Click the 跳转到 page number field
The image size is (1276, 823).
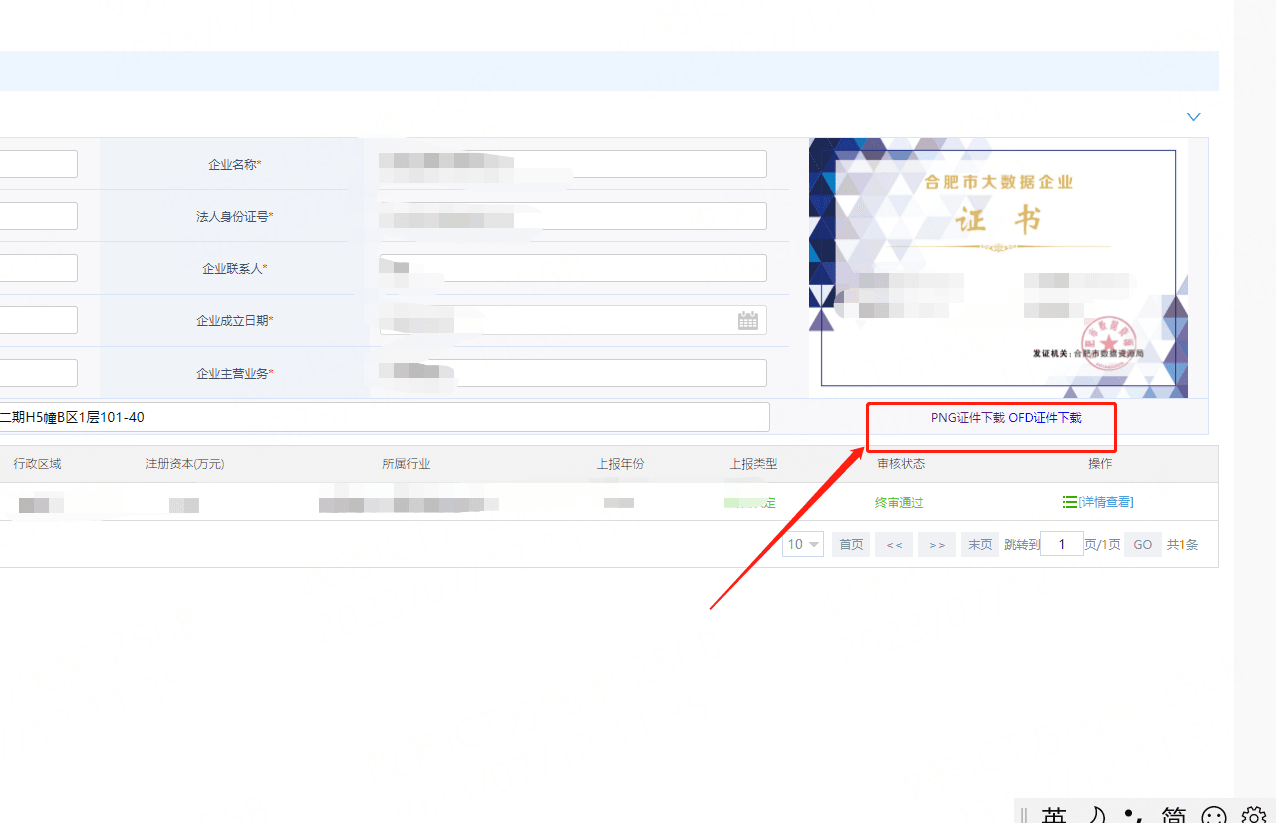point(1061,545)
